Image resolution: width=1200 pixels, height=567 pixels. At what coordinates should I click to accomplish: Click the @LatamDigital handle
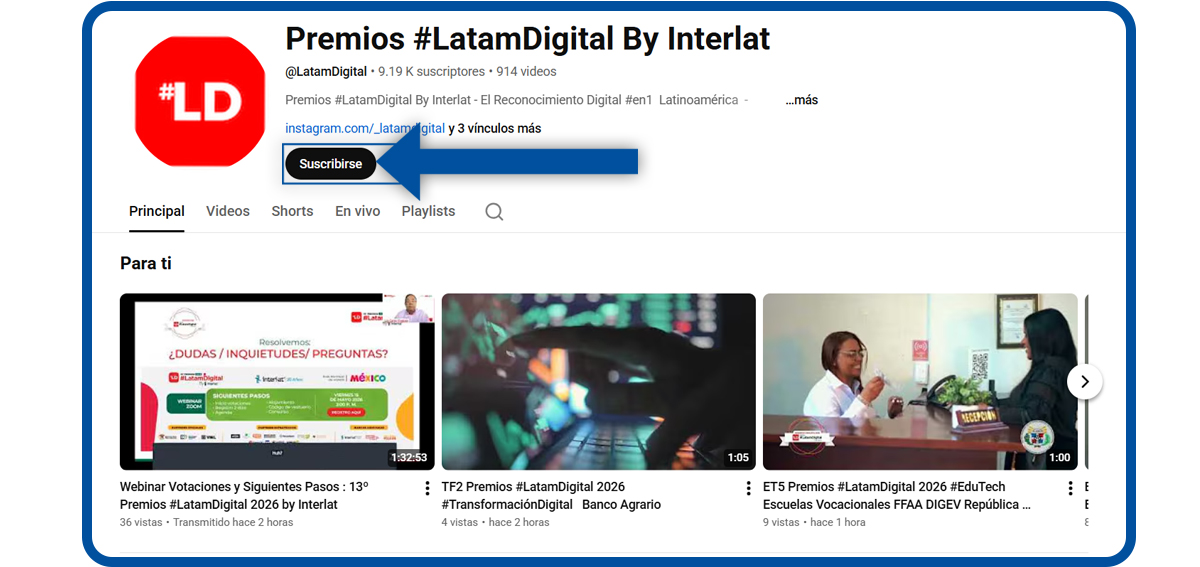coord(326,72)
